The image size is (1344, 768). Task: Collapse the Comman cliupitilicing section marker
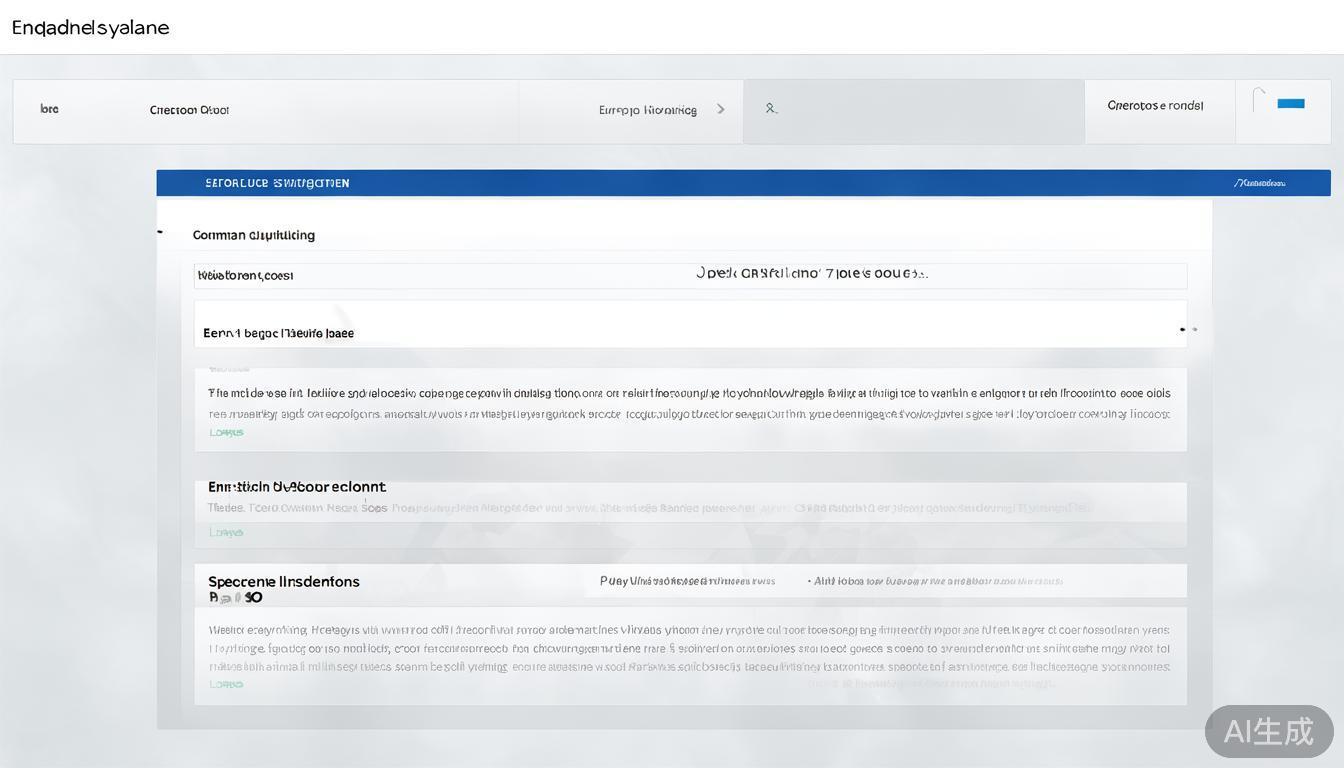[160, 232]
